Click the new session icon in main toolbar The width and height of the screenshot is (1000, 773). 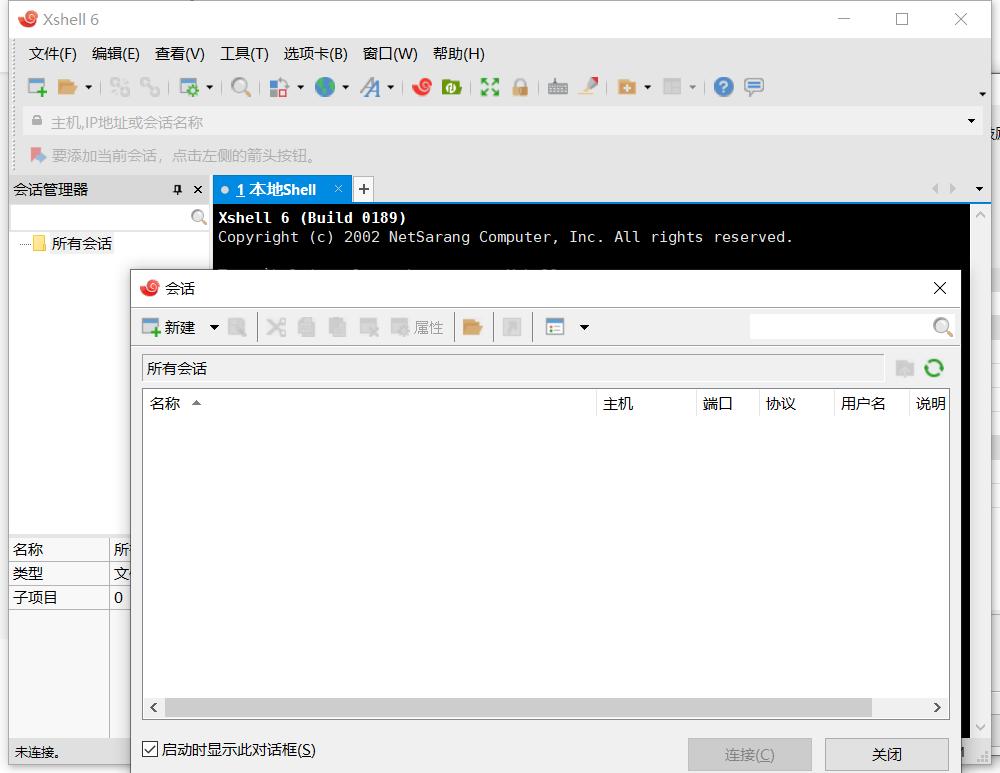coord(37,87)
